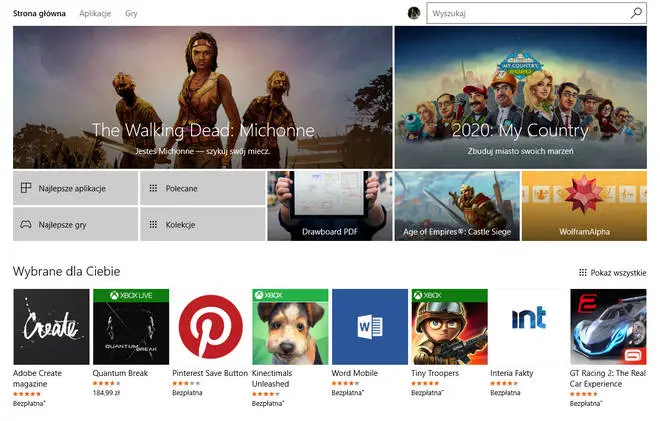
Task: Switch to the Gry tab
Action: 131,13
